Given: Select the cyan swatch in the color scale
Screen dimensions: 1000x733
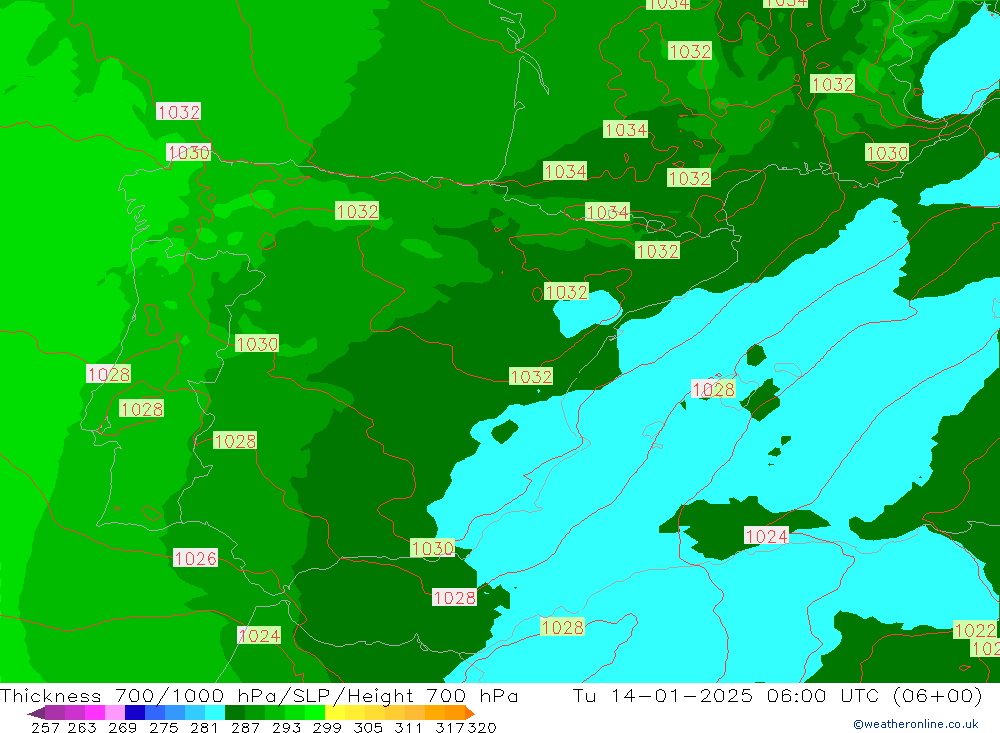Looking at the screenshot, I should pyautogui.click(x=215, y=713).
